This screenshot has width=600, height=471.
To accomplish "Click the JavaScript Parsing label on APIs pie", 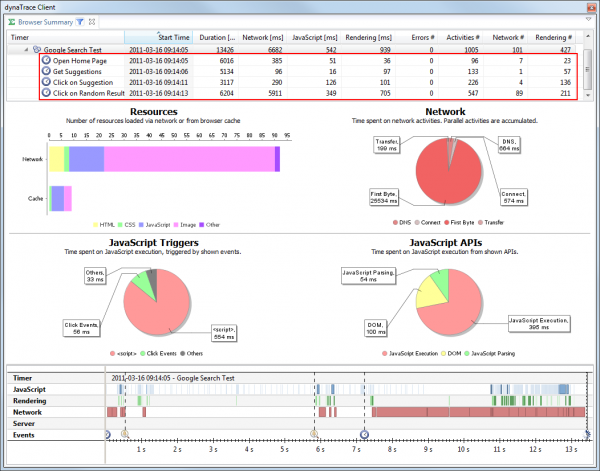I will point(368,276).
